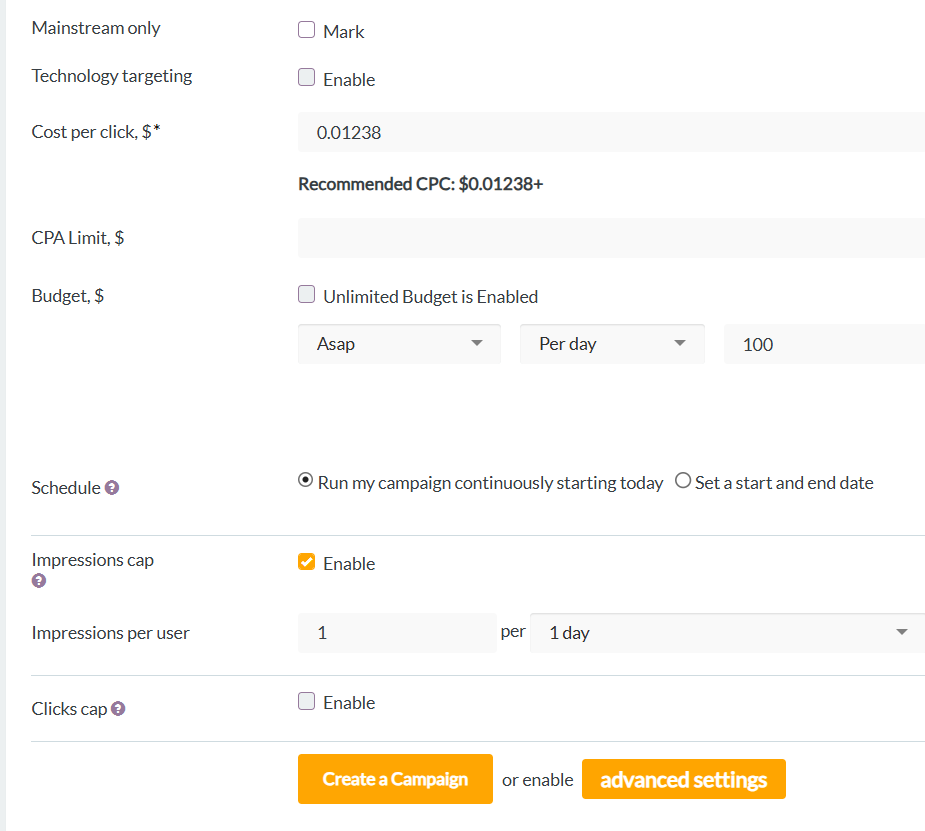Click the Recommended CPC $0.01238+ text
Viewport: 925px width, 831px height.
click(421, 184)
